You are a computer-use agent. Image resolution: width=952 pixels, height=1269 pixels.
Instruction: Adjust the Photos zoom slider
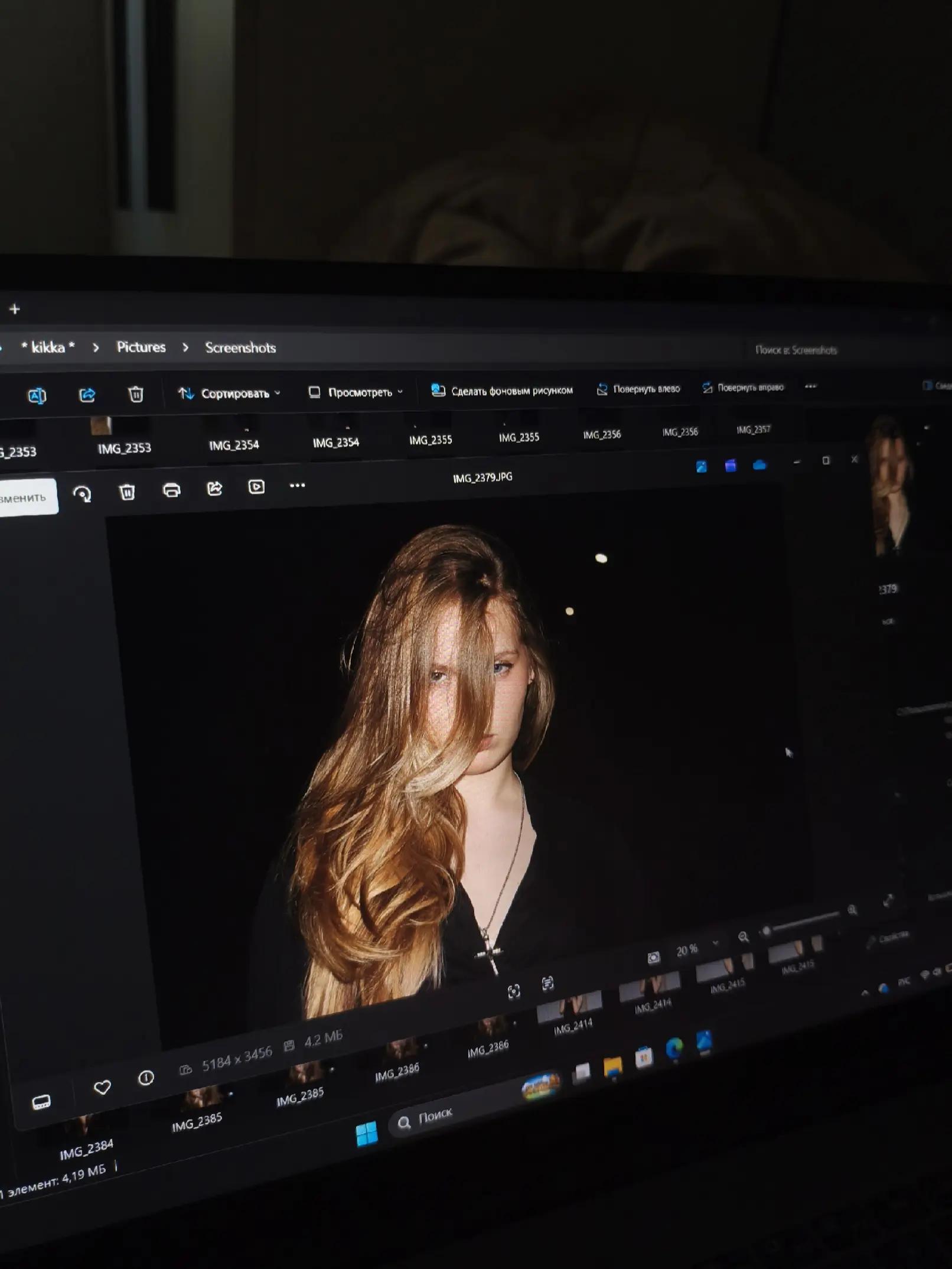pos(802,923)
